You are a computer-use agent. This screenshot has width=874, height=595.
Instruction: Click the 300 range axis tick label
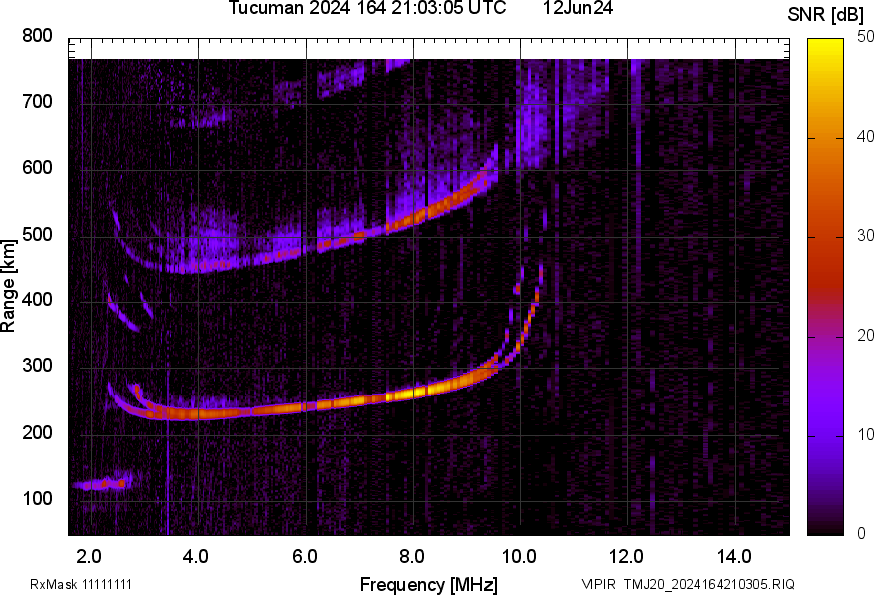(x=37, y=366)
